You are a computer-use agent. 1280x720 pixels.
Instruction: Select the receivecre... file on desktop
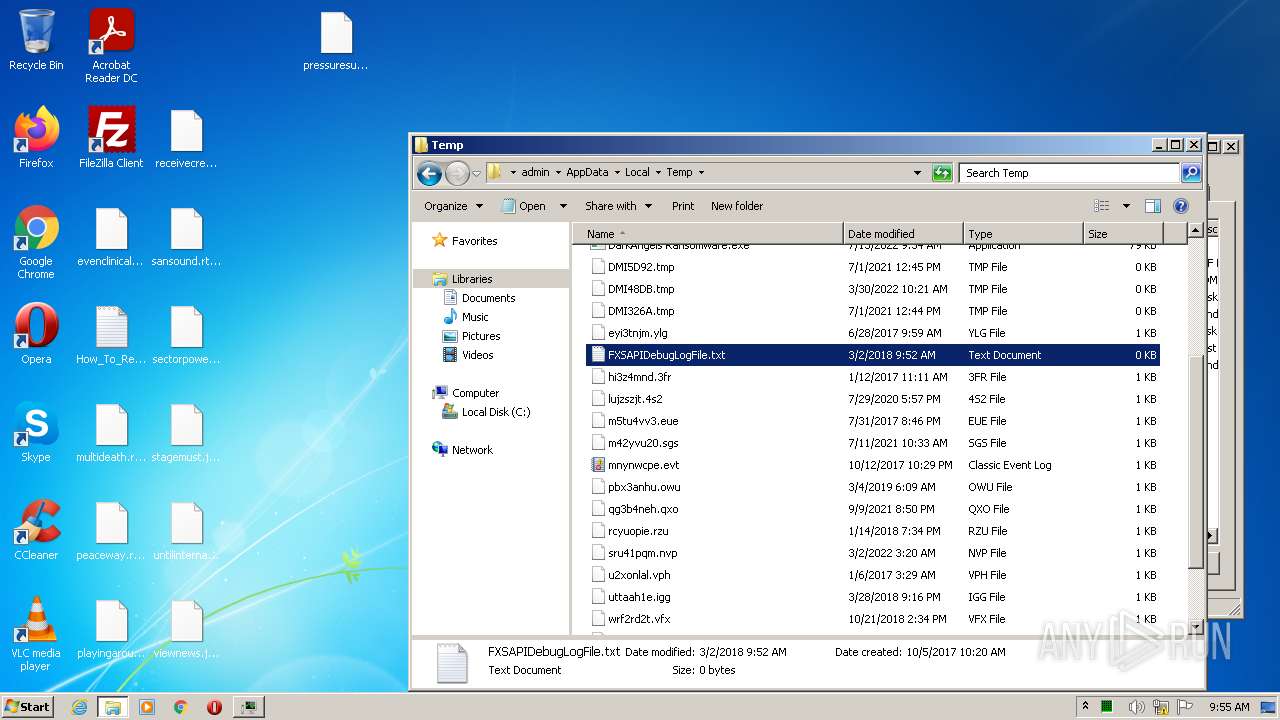(186, 138)
